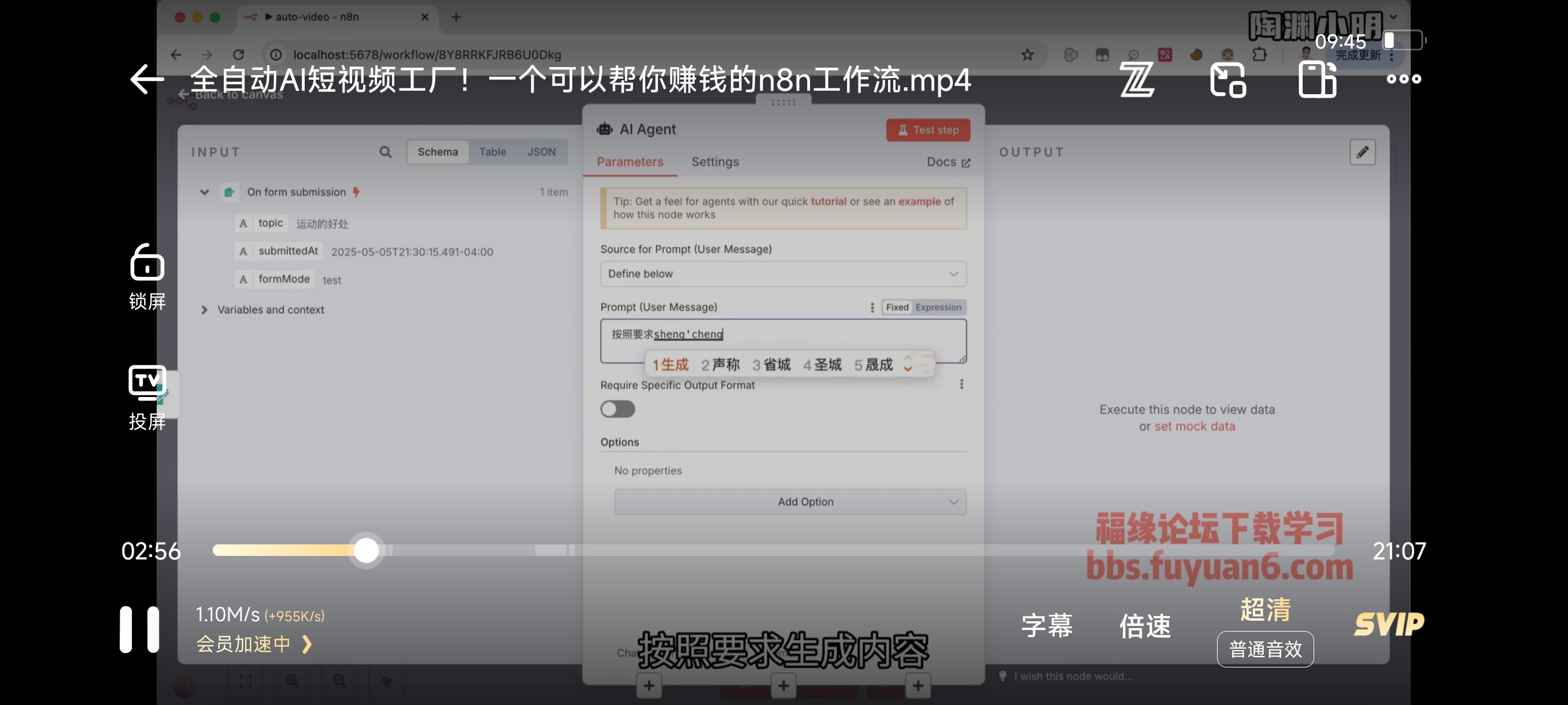Open the Docs link
The height and width of the screenshot is (705, 1568).
[948, 162]
